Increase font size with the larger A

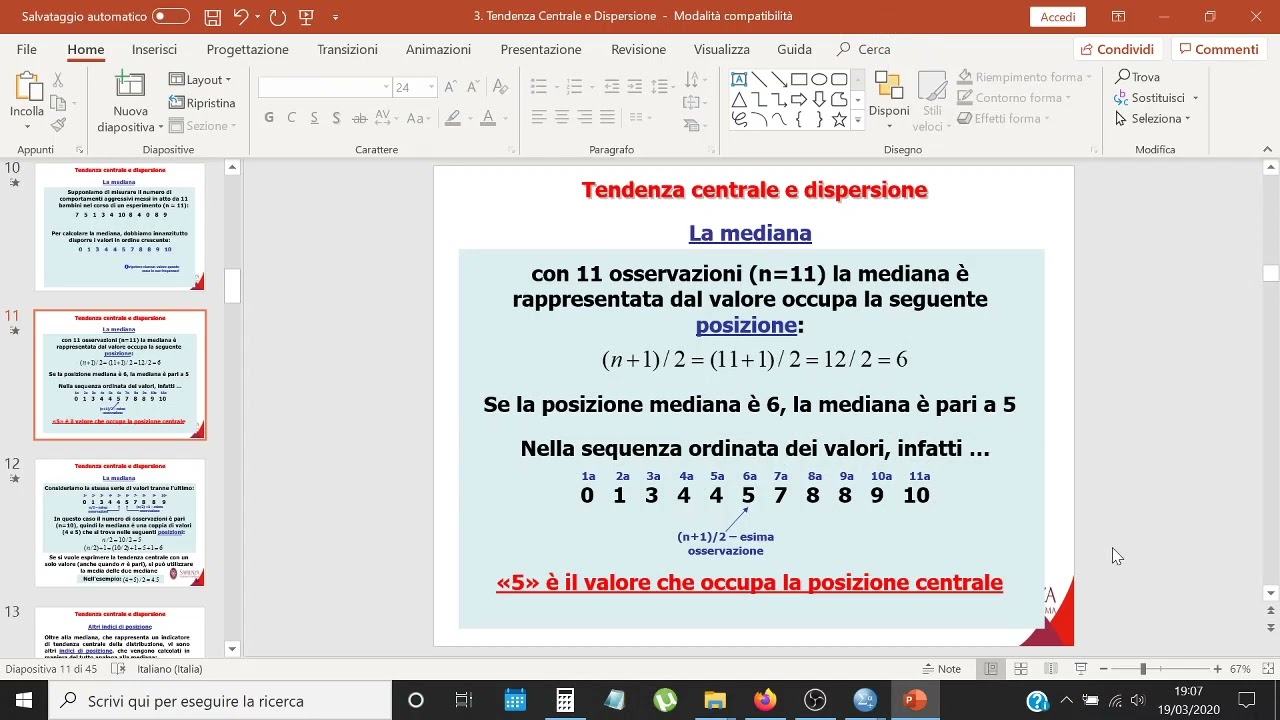point(450,87)
